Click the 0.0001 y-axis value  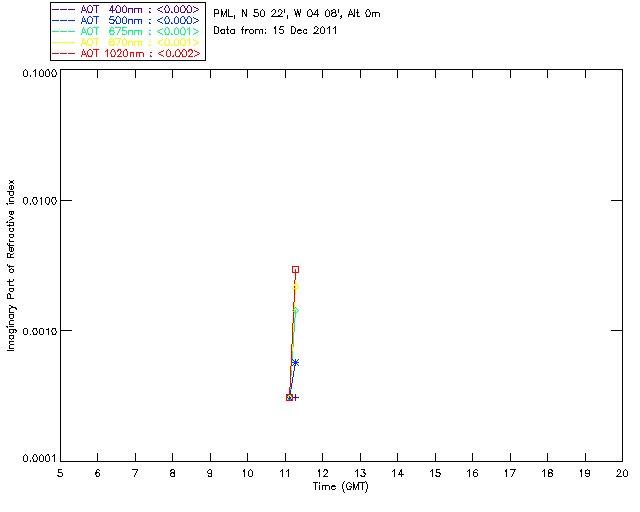pos(39,459)
